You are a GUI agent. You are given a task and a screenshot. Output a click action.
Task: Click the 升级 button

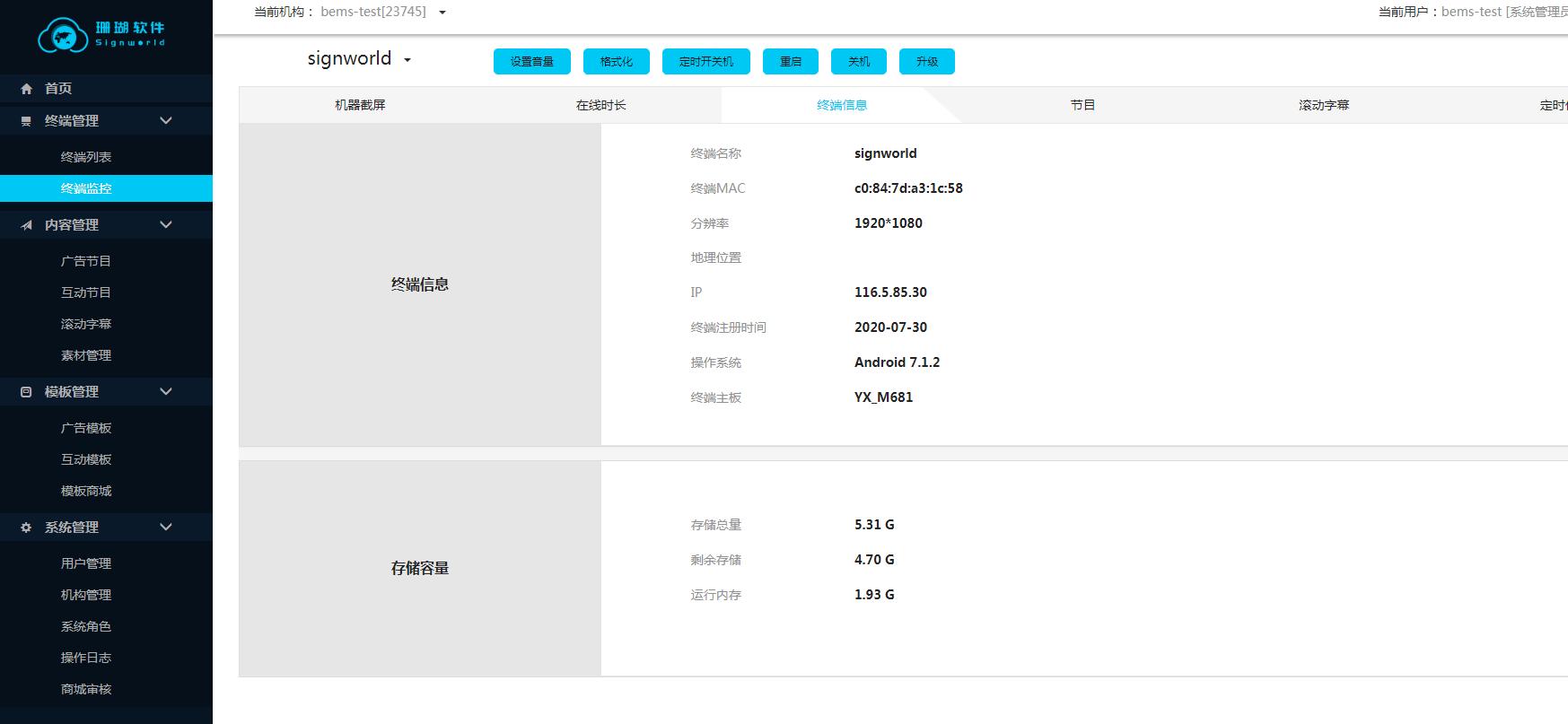coord(927,62)
